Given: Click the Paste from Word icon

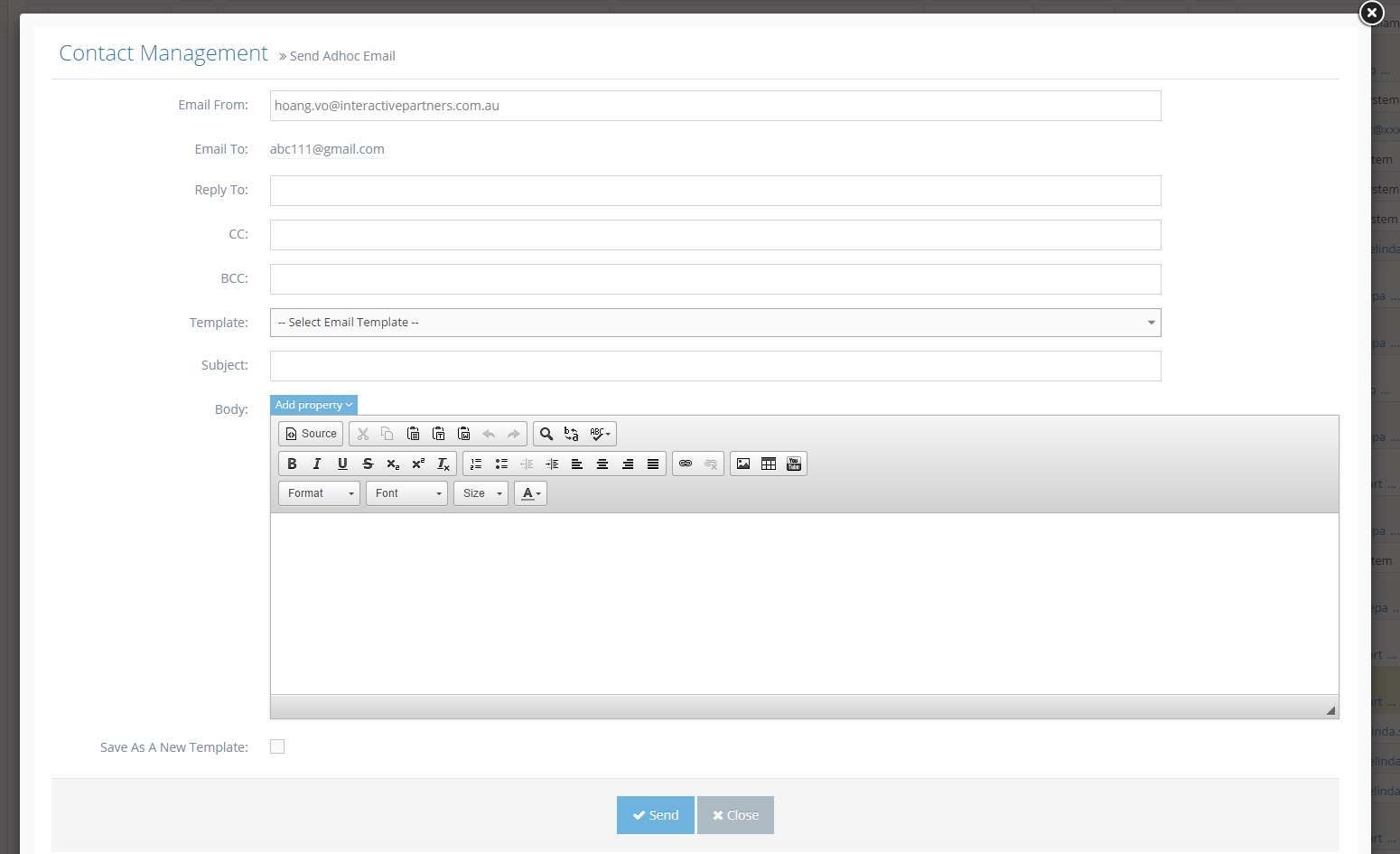Looking at the screenshot, I should pyautogui.click(x=464, y=434).
